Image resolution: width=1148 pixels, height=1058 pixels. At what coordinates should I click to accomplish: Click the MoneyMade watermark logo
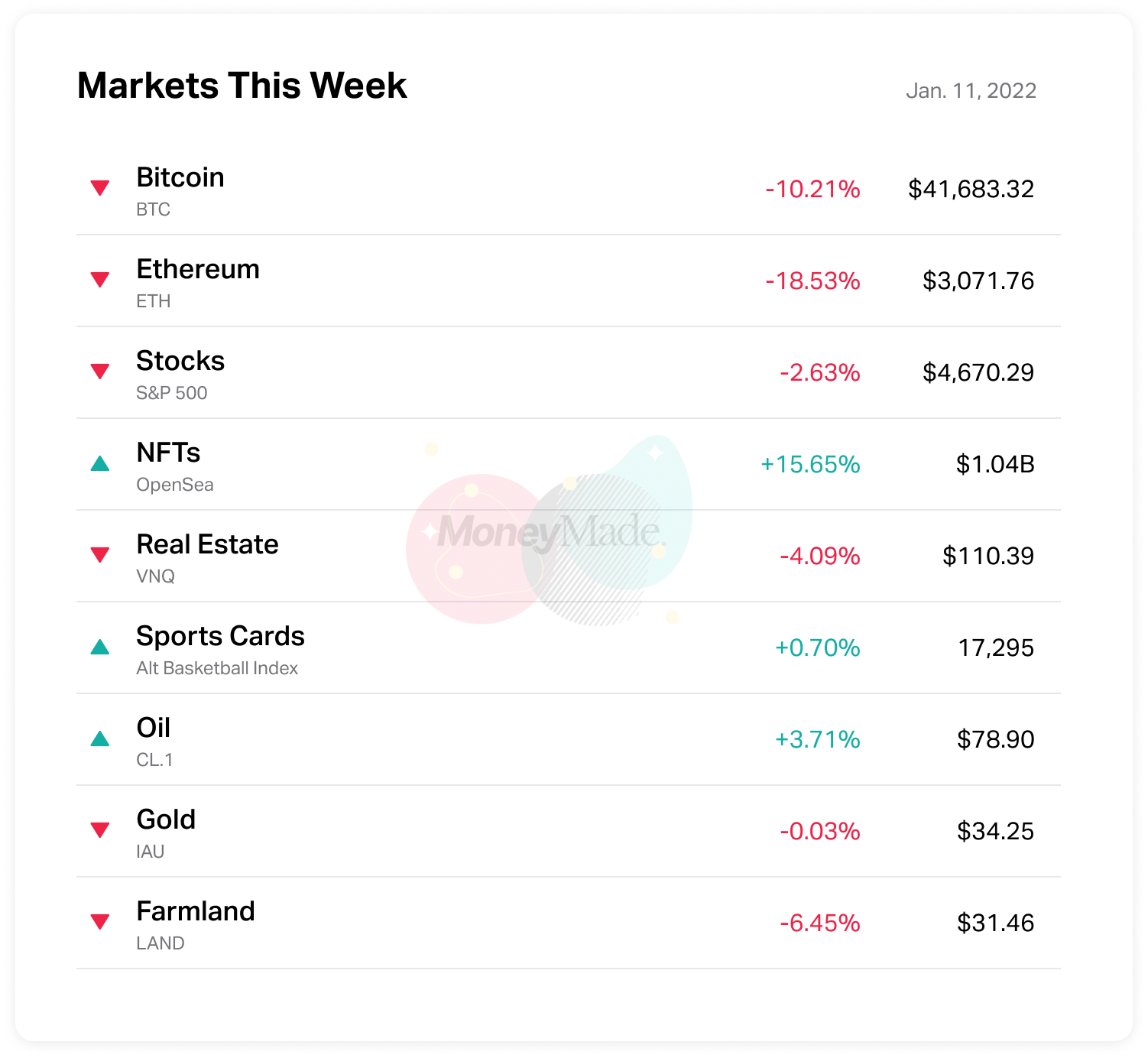point(550,532)
